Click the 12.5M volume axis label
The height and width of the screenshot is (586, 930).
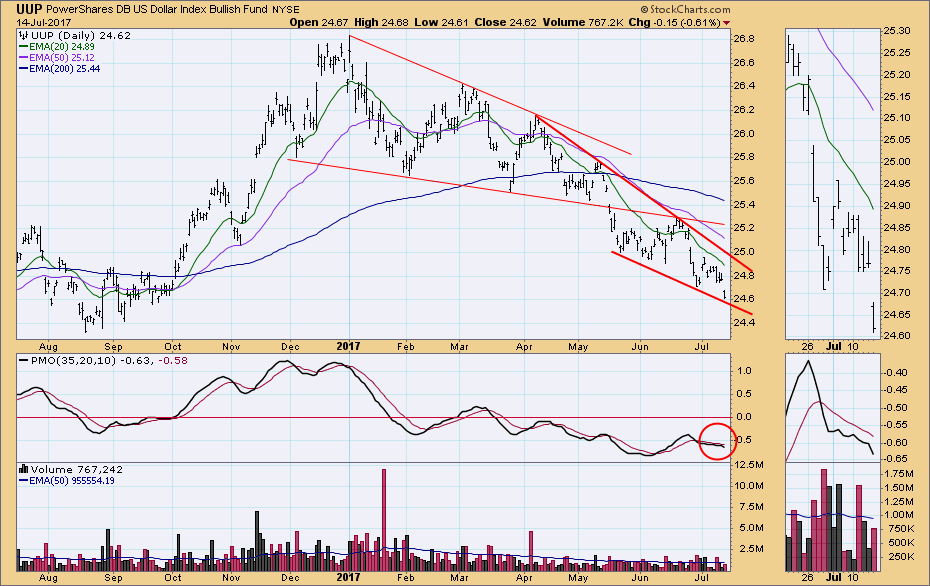point(749,464)
